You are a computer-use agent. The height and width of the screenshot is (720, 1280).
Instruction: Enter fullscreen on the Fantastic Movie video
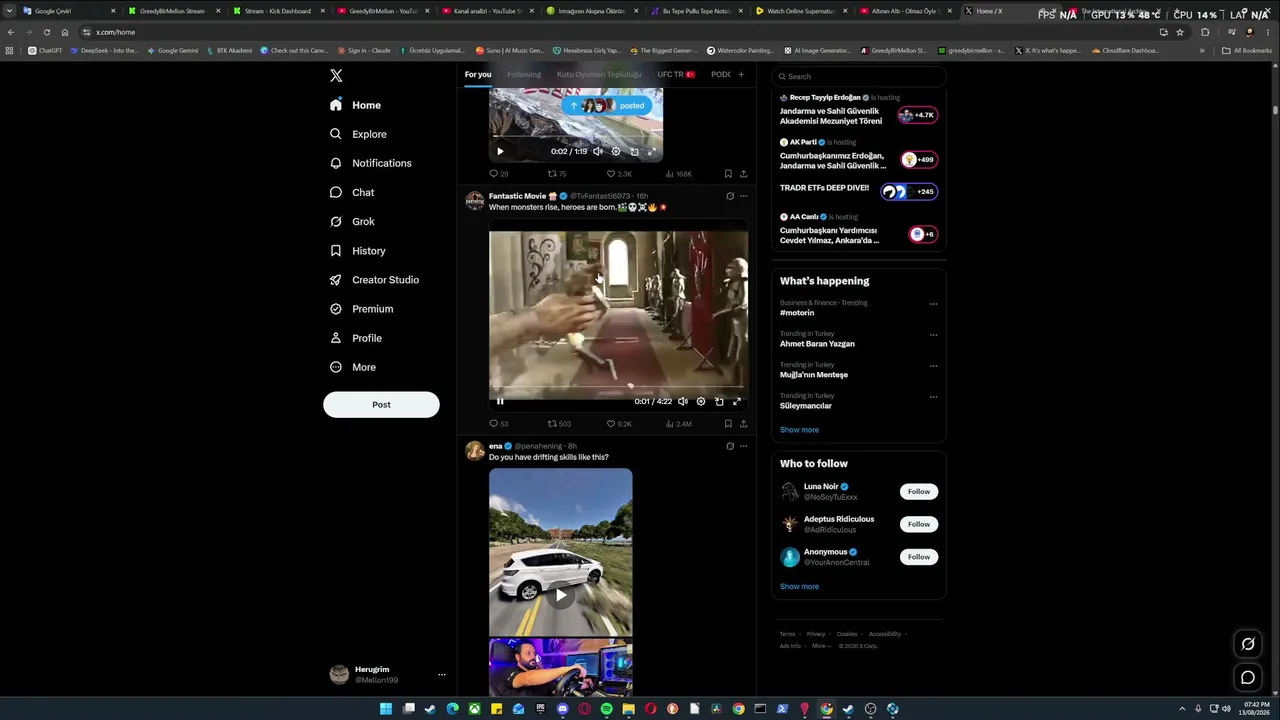coord(737,401)
